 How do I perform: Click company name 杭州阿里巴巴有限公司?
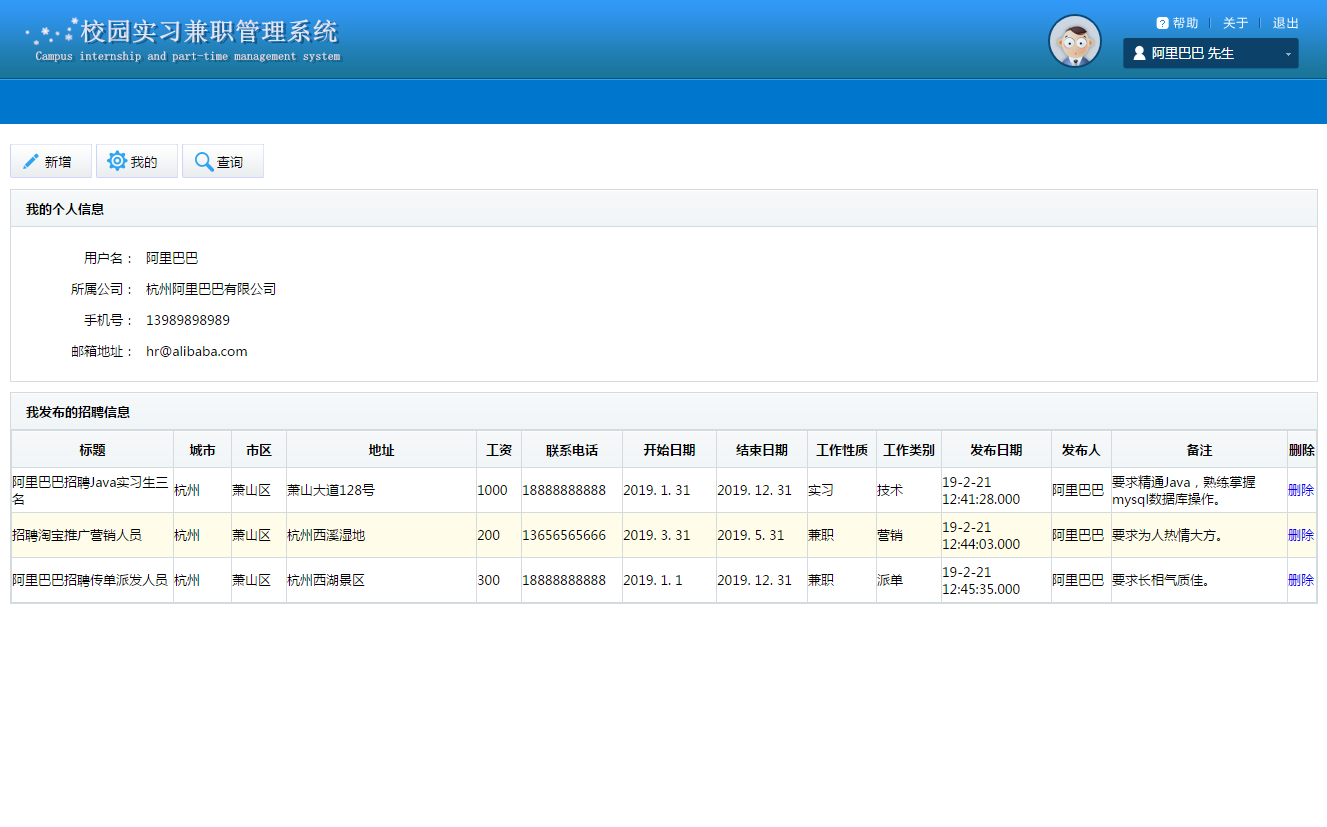coord(211,289)
